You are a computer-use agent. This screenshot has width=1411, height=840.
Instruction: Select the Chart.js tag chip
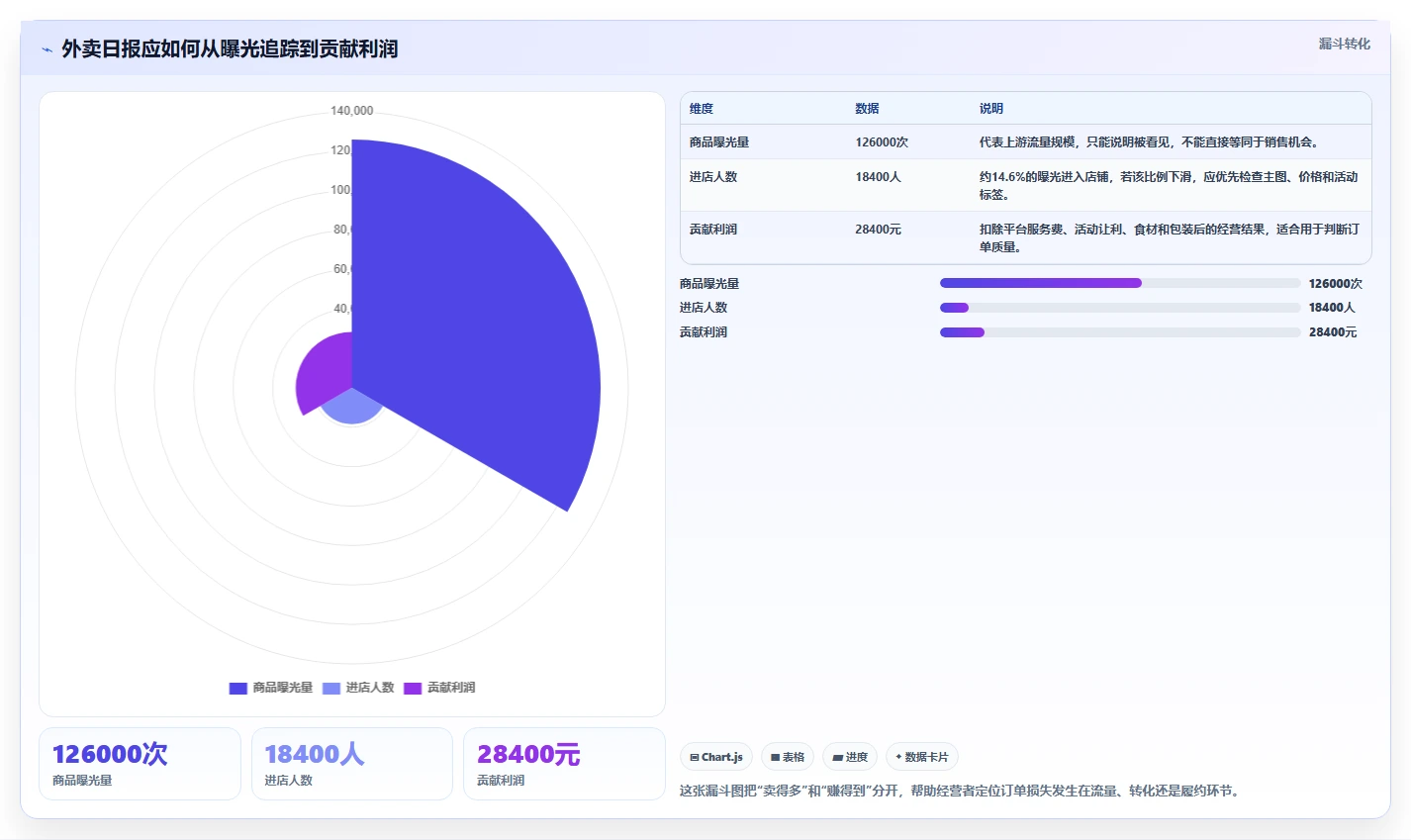(x=716, y=757)
